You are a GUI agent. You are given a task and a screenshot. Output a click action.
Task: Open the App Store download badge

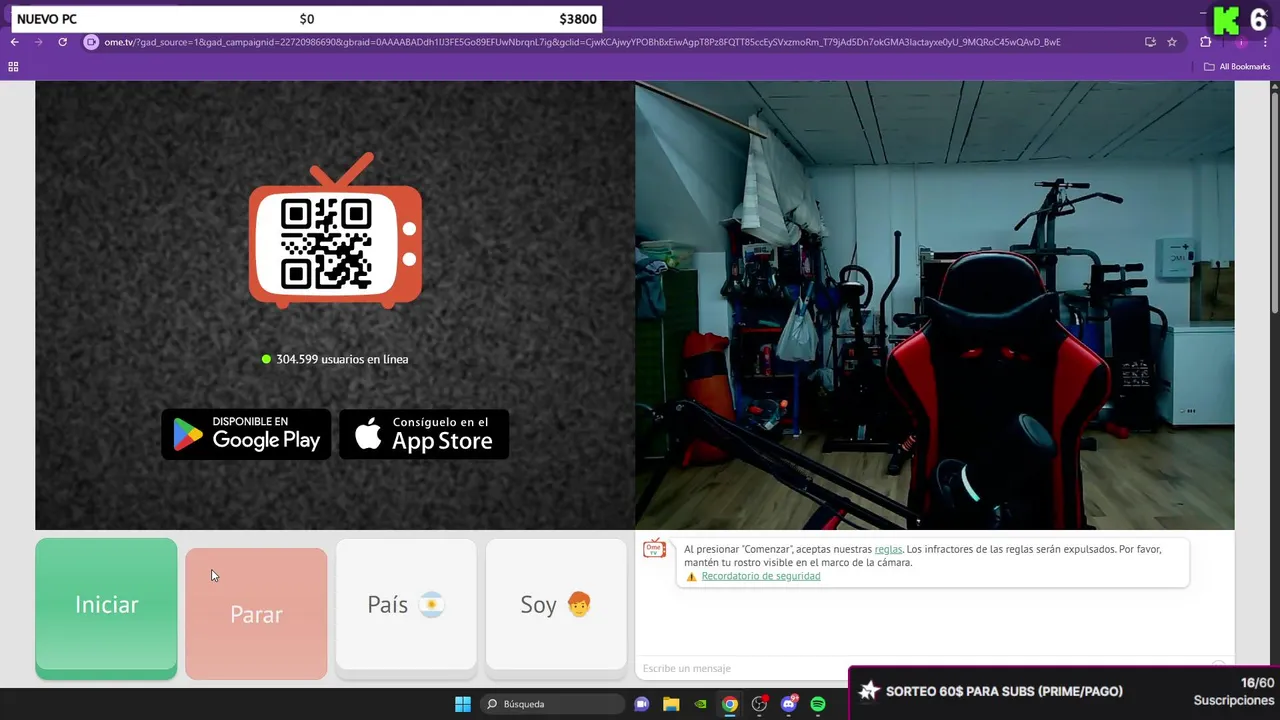pyautogui.click(x=424, y=434)
